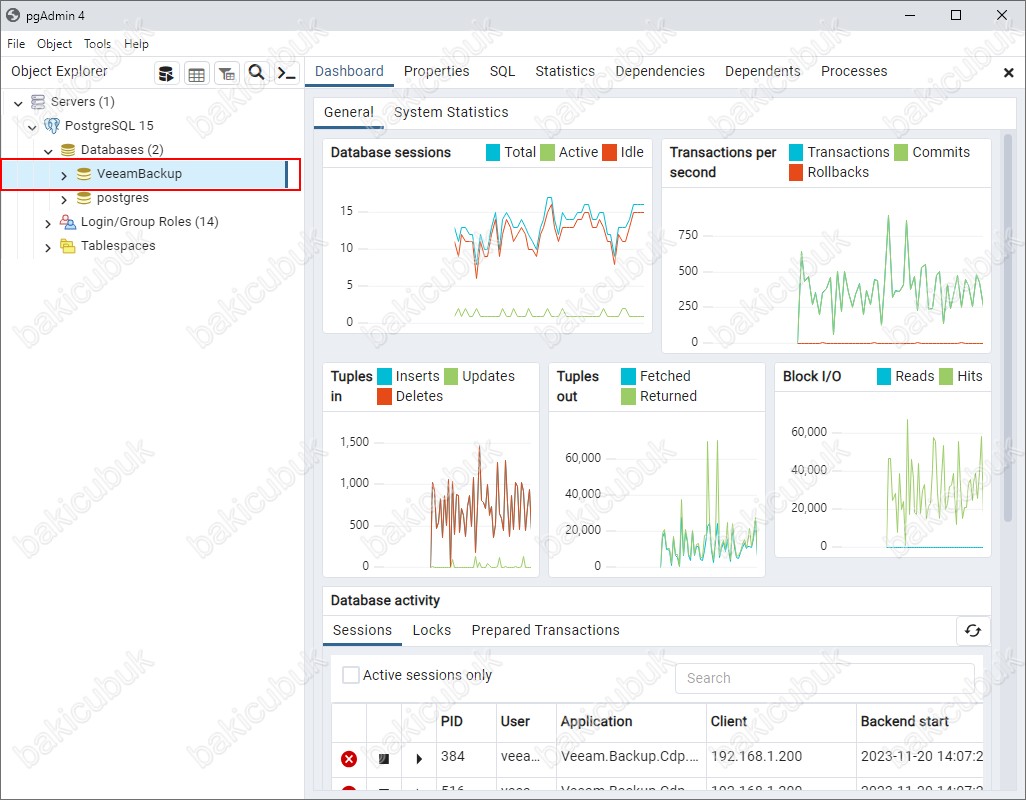Click the VeeamBackup database icon
Image resolution: width=1026 pixels, height=800 pixels.
click(x=84, y=174)
